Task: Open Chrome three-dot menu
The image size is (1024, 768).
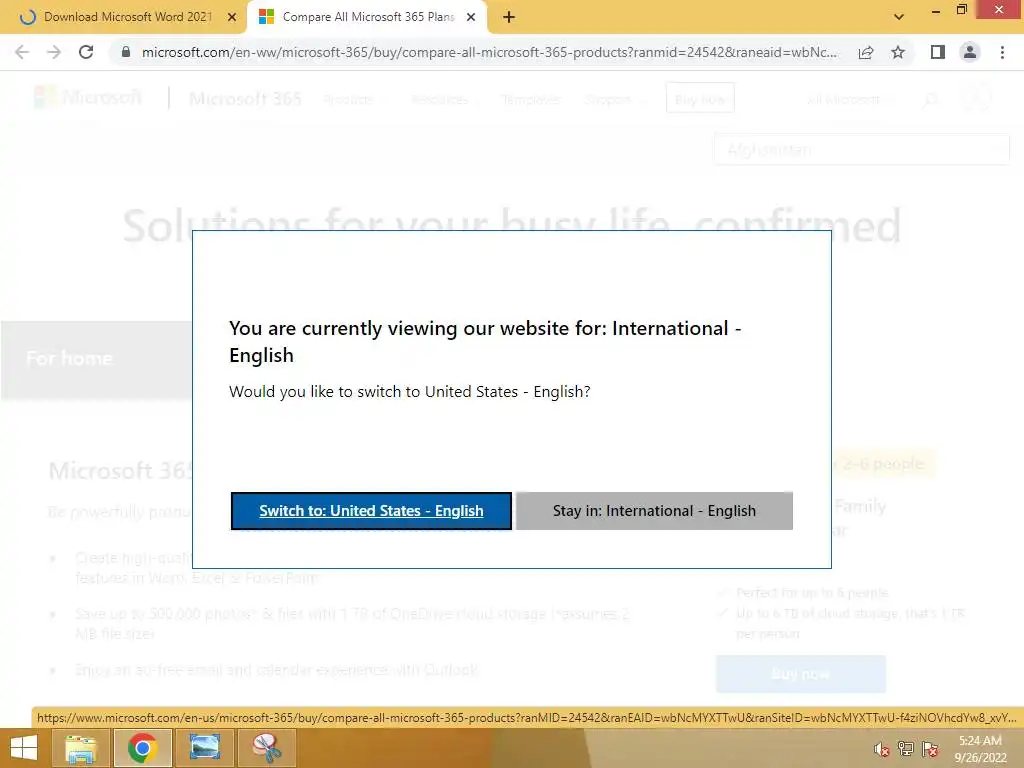Action: point(1002,52)
